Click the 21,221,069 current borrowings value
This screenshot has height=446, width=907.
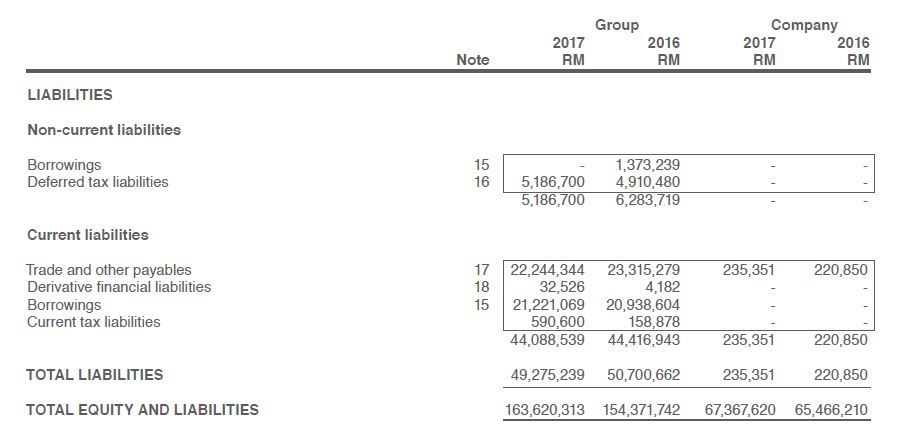(548, 305)
